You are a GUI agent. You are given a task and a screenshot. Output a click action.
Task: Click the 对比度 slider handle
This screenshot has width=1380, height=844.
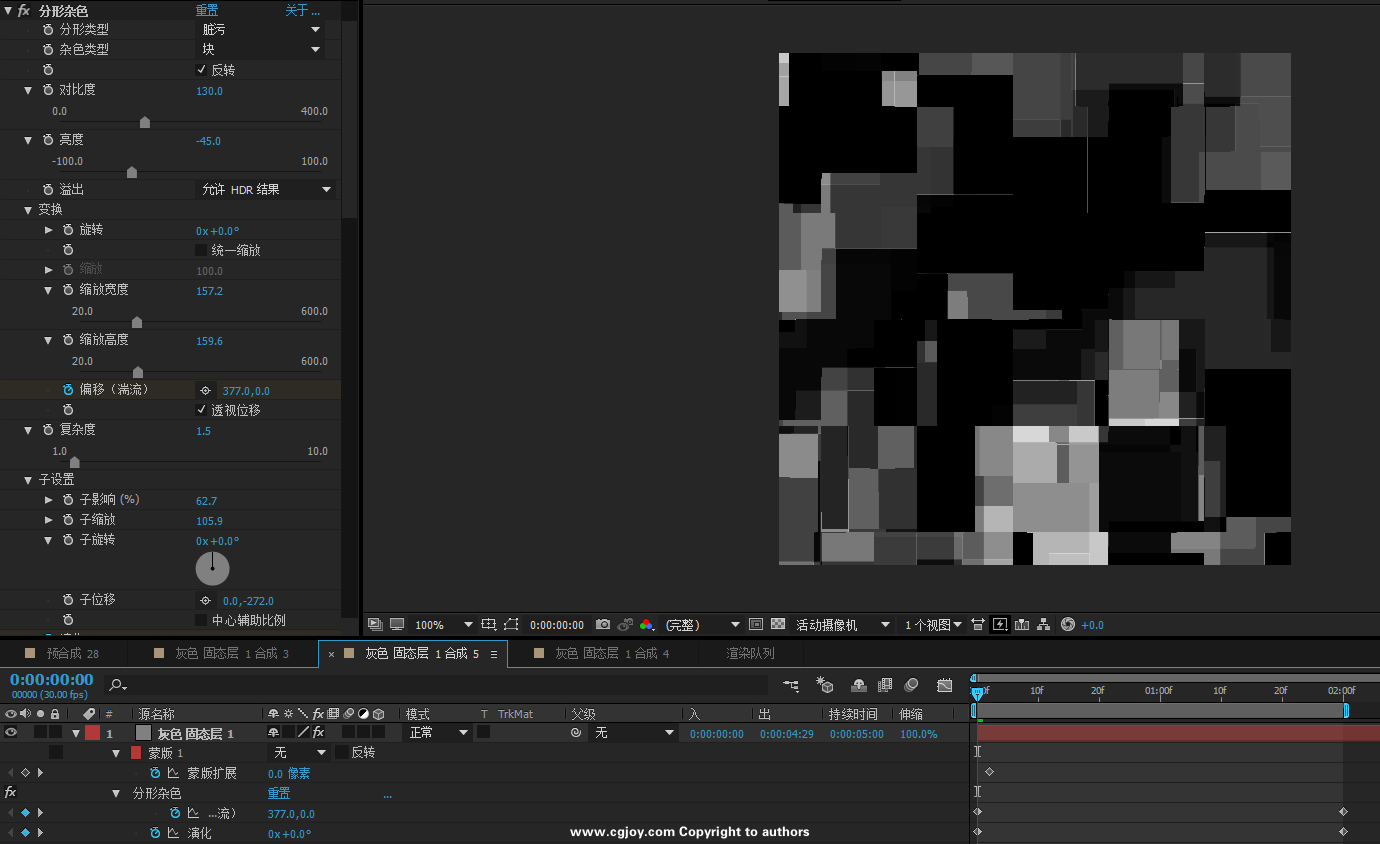pyautogui.click(x=145, y=122)
